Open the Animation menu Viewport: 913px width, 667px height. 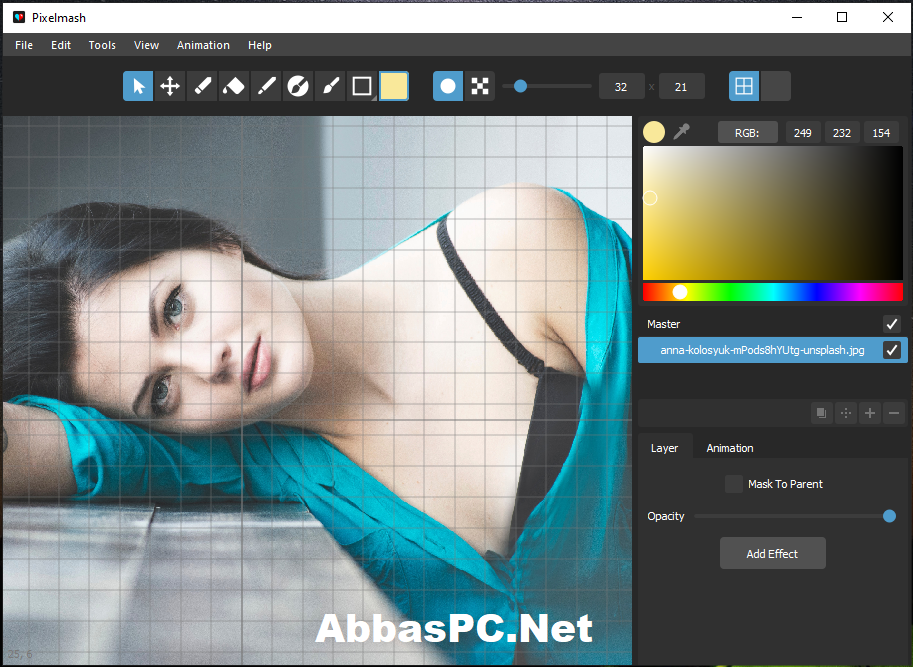[203, 45]
